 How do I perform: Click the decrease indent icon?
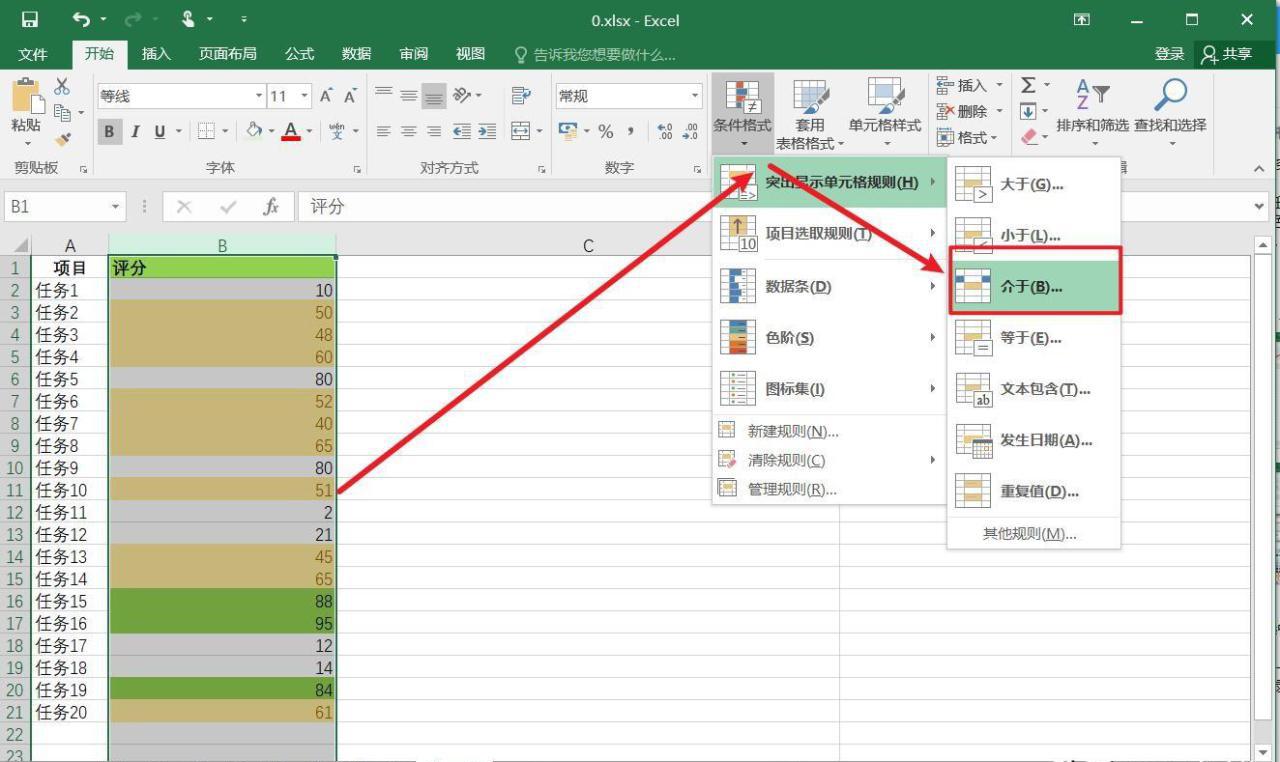461,131
